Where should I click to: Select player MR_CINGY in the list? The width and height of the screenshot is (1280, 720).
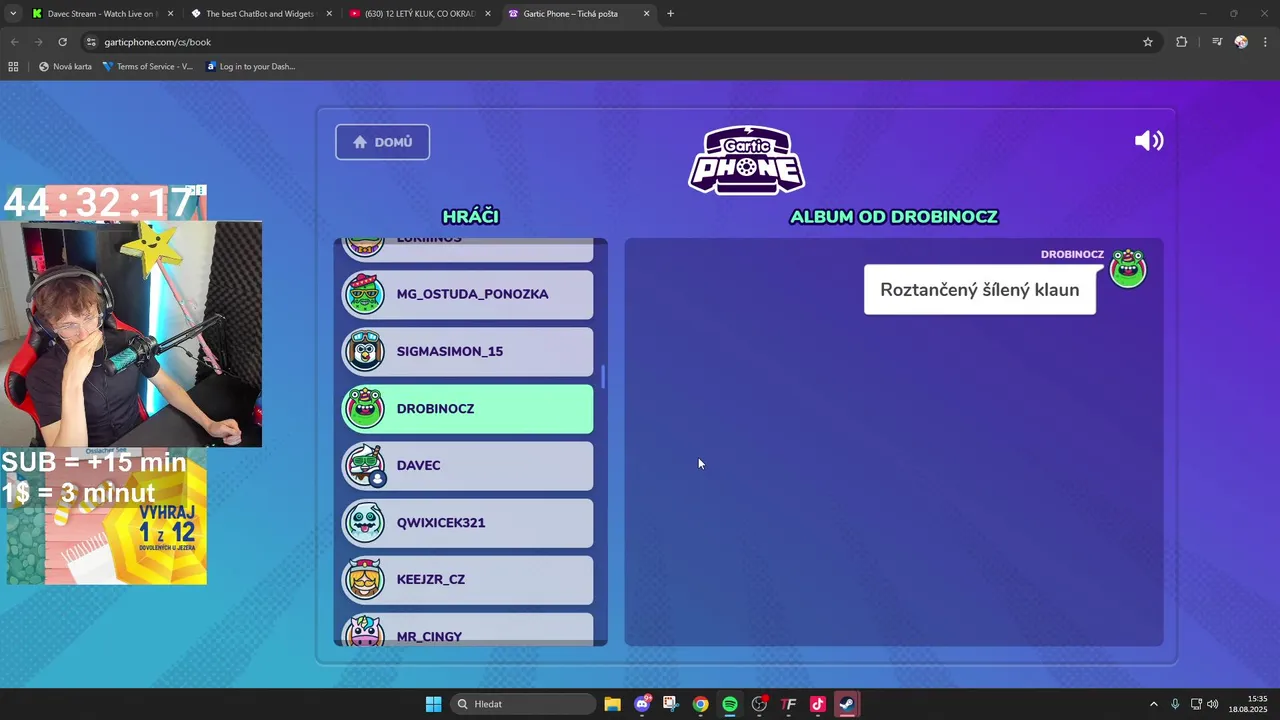(x=467, y=629)
